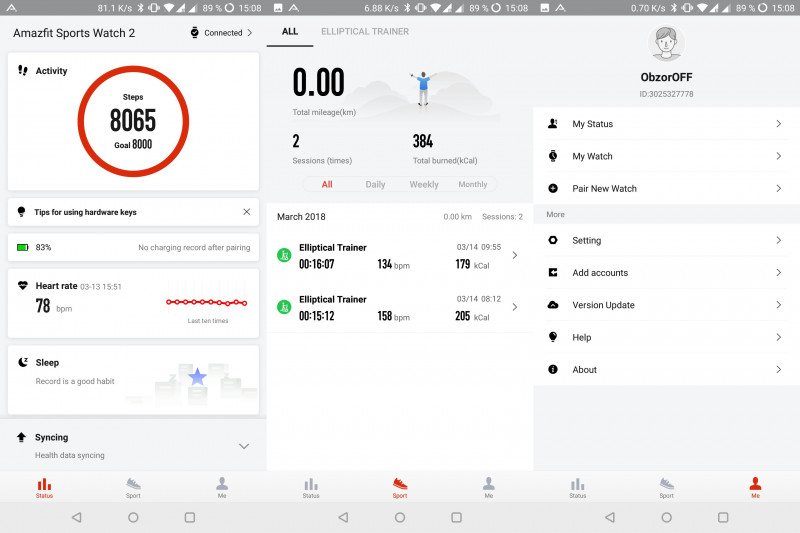Tap the Steps progress ring
800x533 pixels.
pos(133,121)
